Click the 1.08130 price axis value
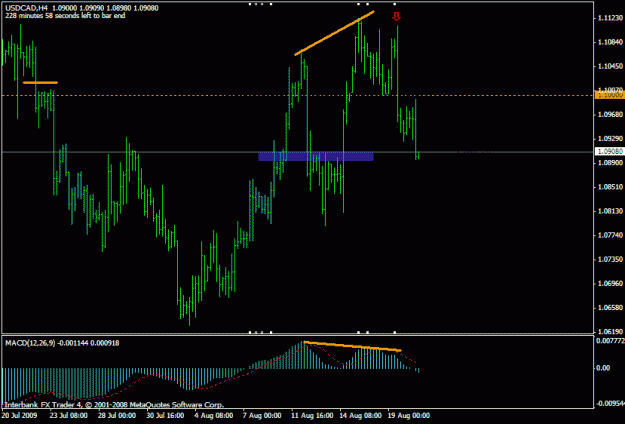This screenshot has width=625, height=424. [x=610, y=211]
